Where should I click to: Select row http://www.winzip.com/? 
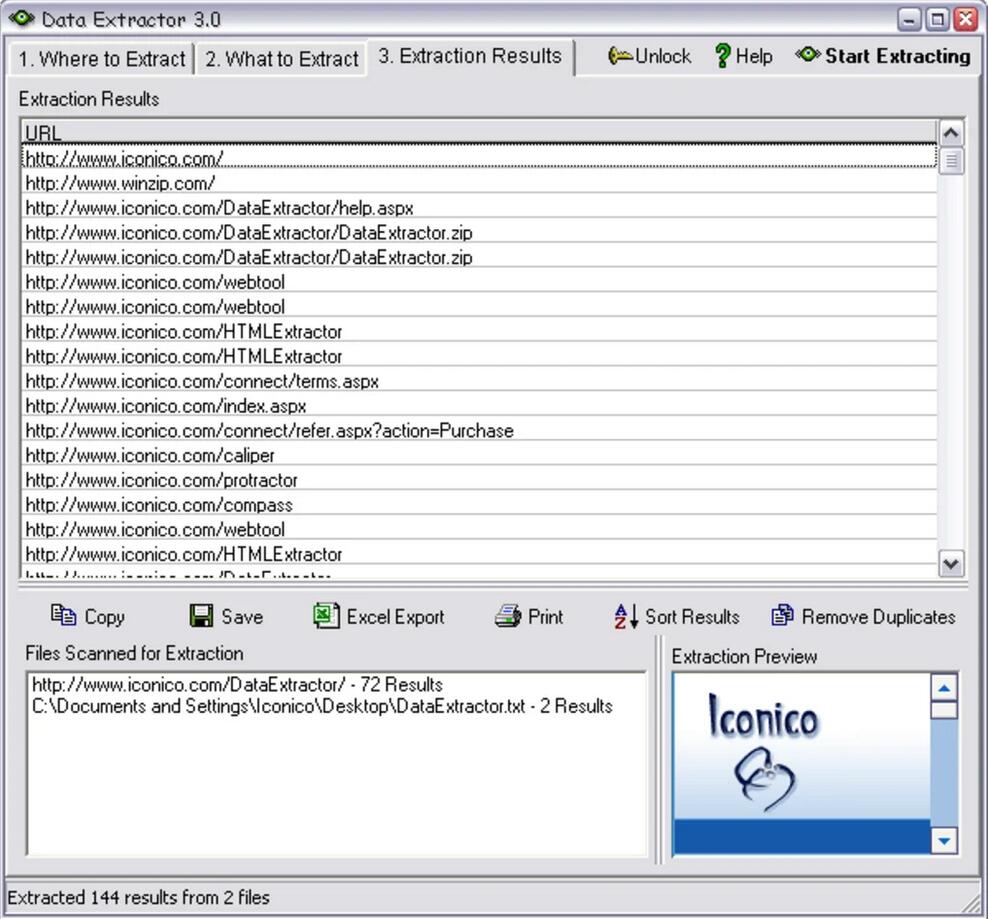(479, 183)
